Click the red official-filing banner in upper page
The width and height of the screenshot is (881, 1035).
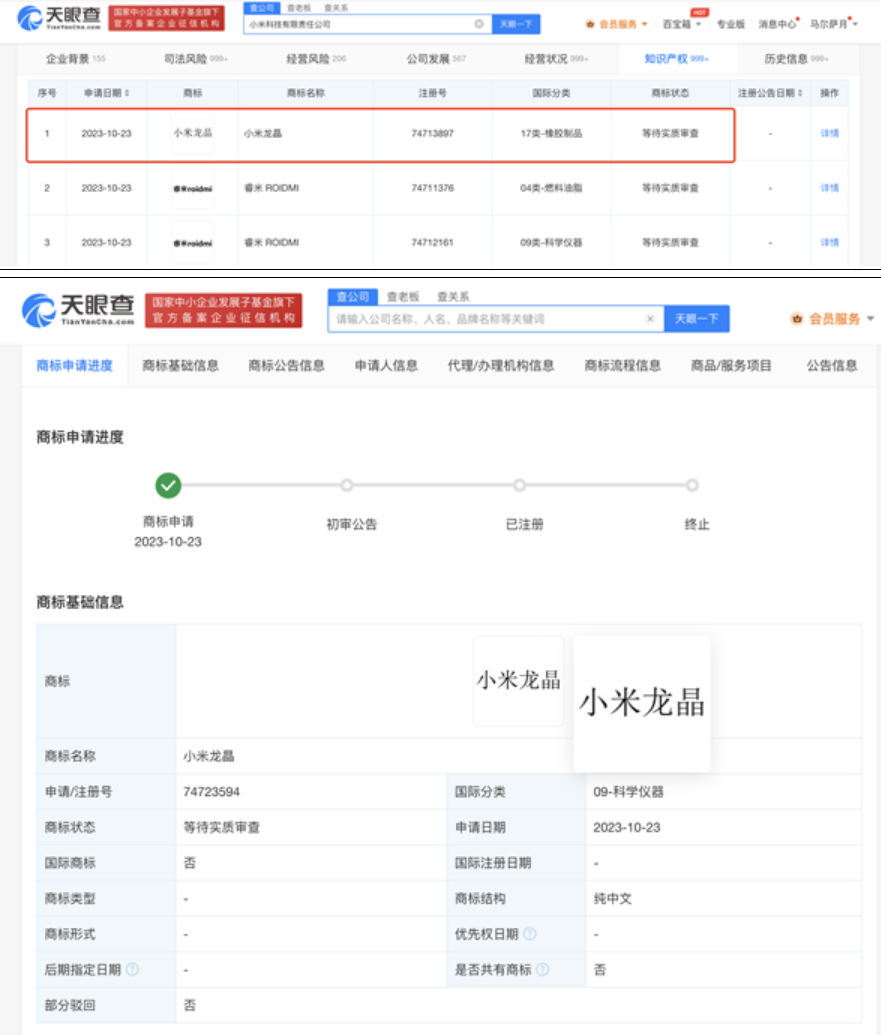pyautogui.click(x=166, y=18)
